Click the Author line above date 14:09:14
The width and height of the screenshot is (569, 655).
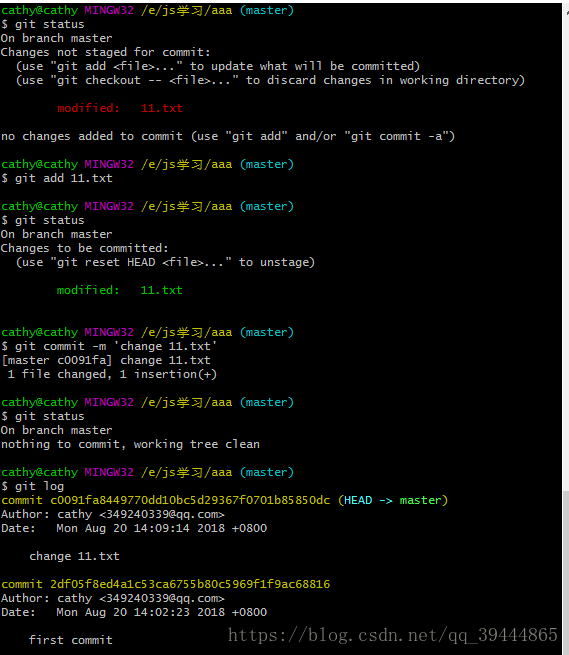point(113,514)
